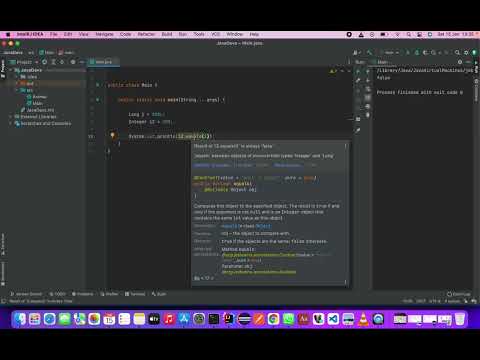This screenshot has width=480, height=360.
Task: Run Main with the toolbar green arrow
Action: point(407,53)
